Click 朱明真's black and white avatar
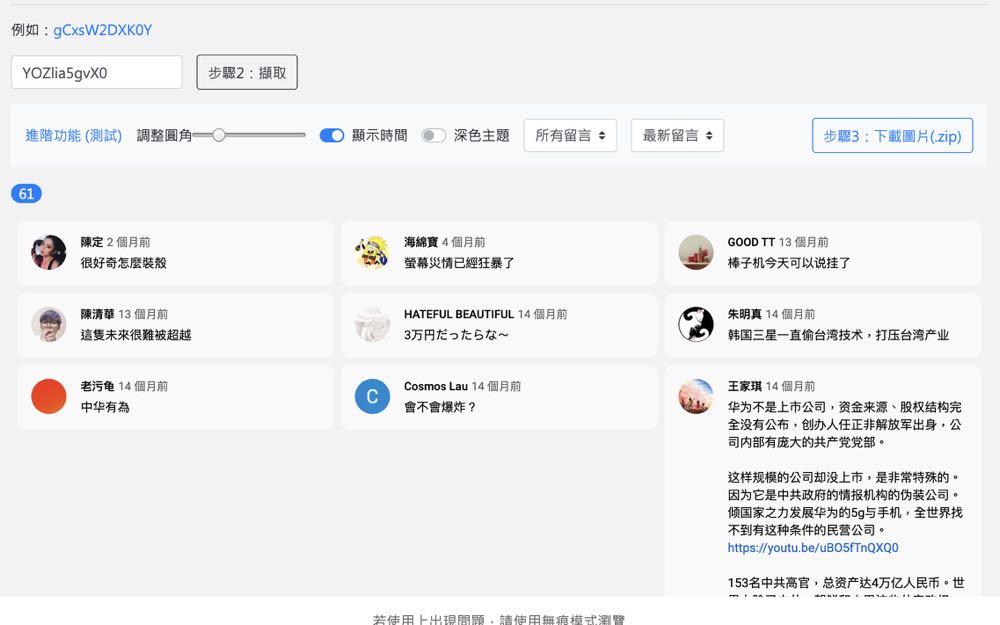This screenshot has width=1000, height=625. tap(696, 325)
